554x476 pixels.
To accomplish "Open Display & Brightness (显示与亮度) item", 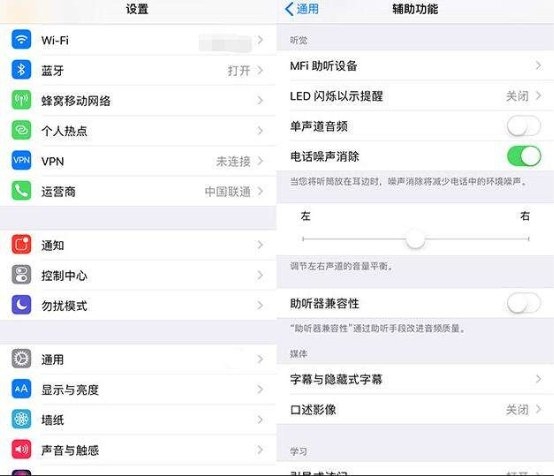I will click(x=138, y=389).
